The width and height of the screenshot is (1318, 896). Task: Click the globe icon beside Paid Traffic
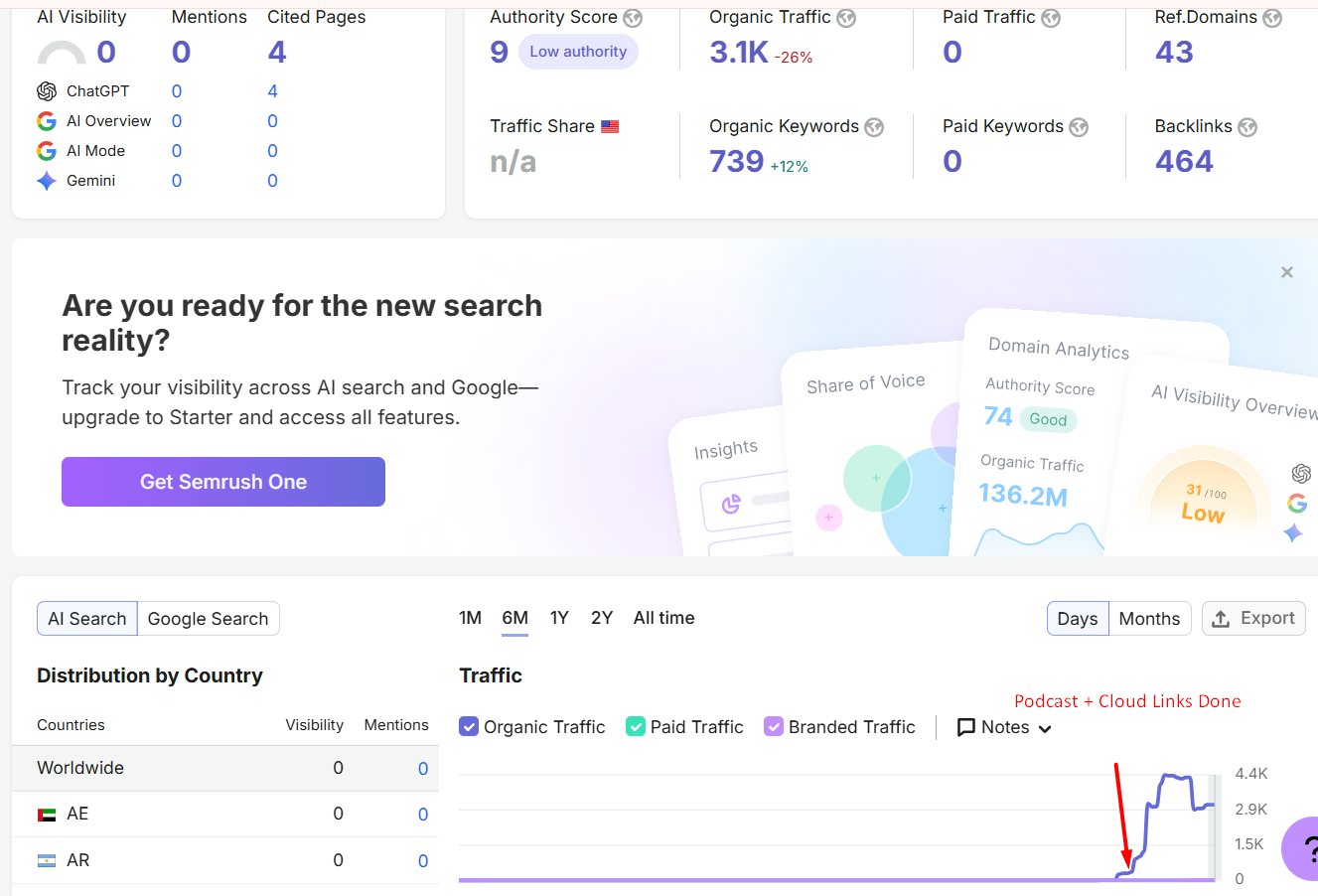[x=1051, y=18]
